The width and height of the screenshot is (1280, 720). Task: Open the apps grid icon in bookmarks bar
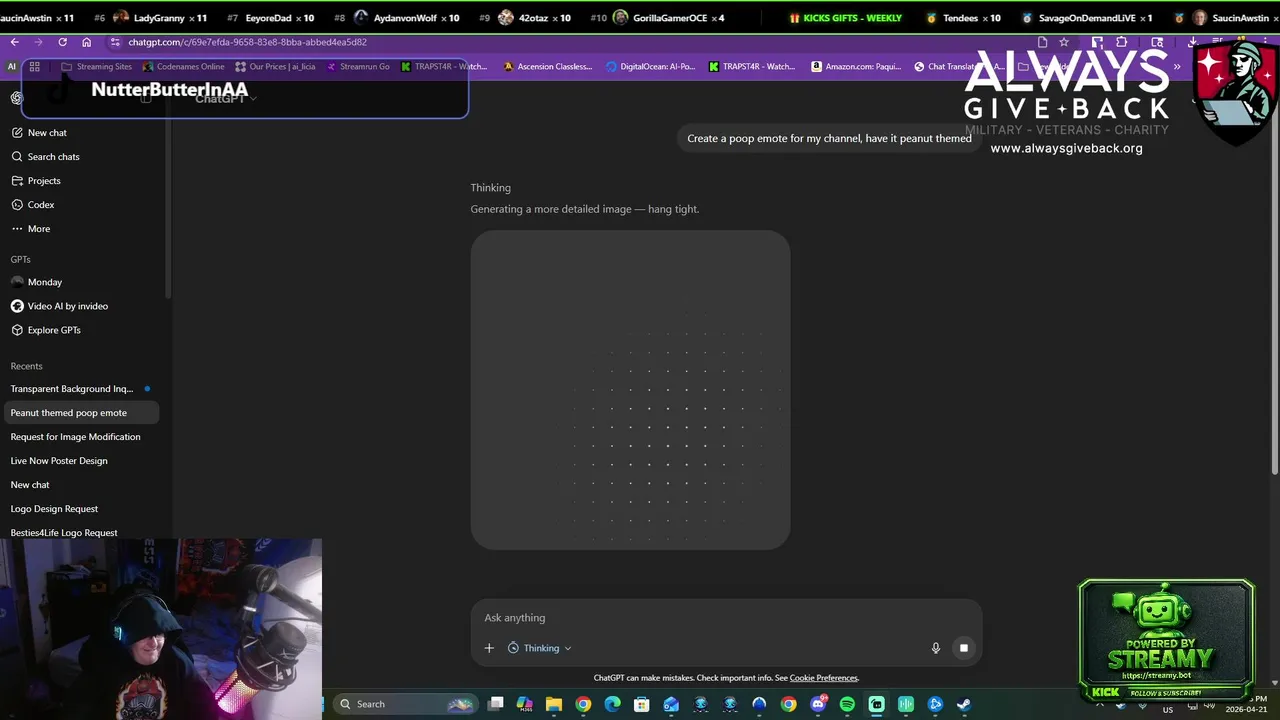point(34,67)
